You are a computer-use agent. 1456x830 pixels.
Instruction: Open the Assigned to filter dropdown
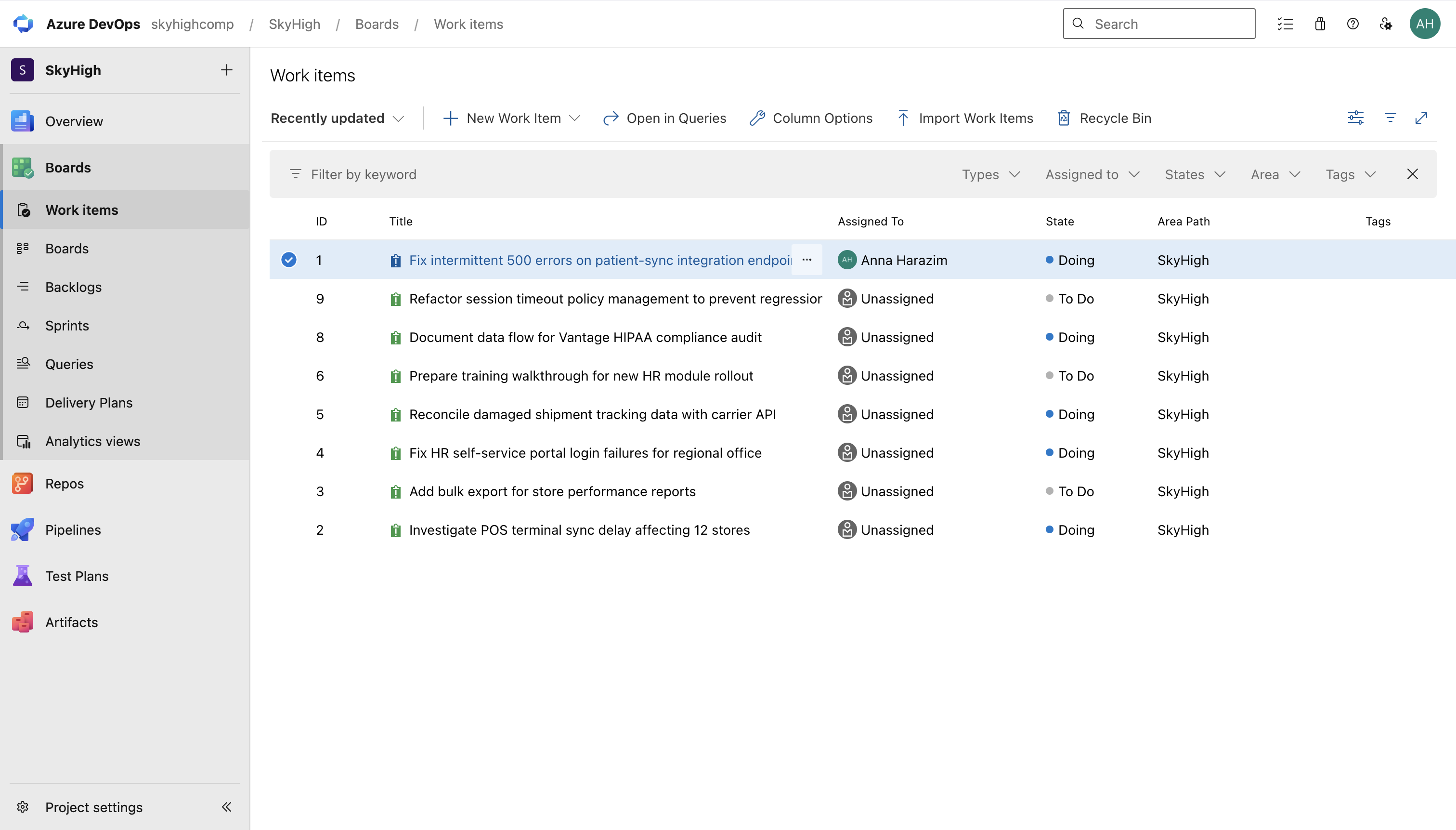point(1092,174)
